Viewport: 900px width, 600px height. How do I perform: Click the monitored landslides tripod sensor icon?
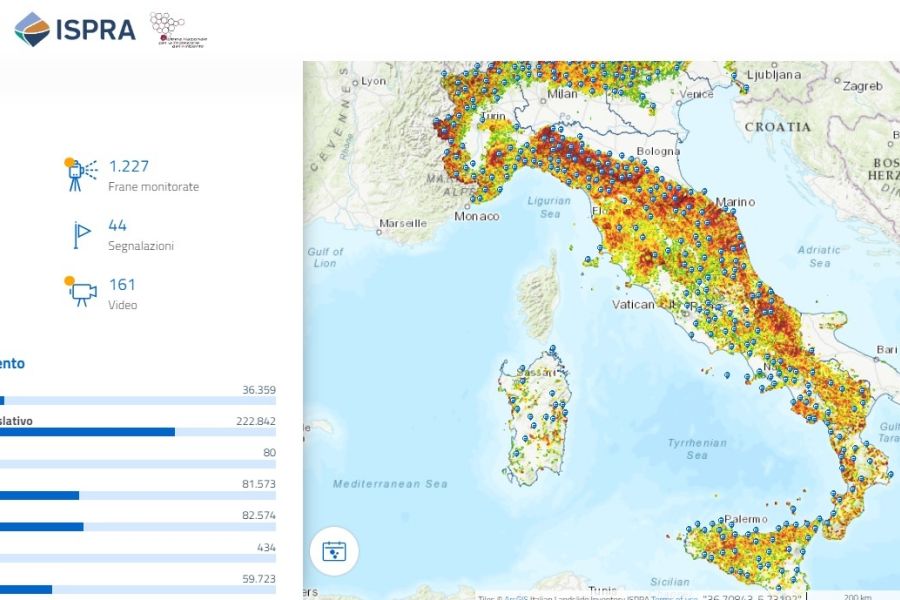coord(80,175)
